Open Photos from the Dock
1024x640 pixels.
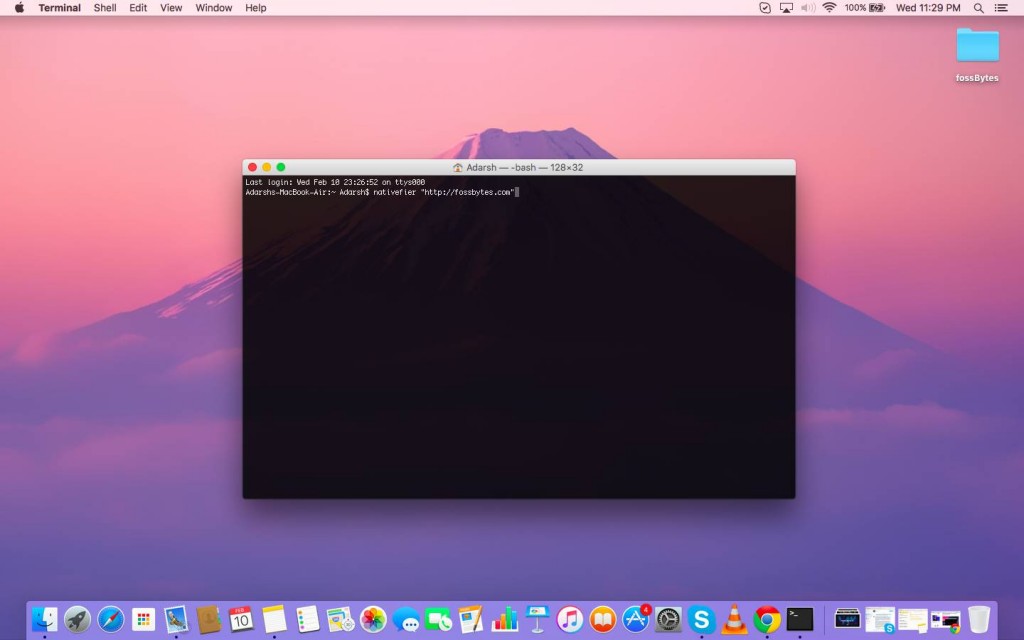[x=373, y=620]
